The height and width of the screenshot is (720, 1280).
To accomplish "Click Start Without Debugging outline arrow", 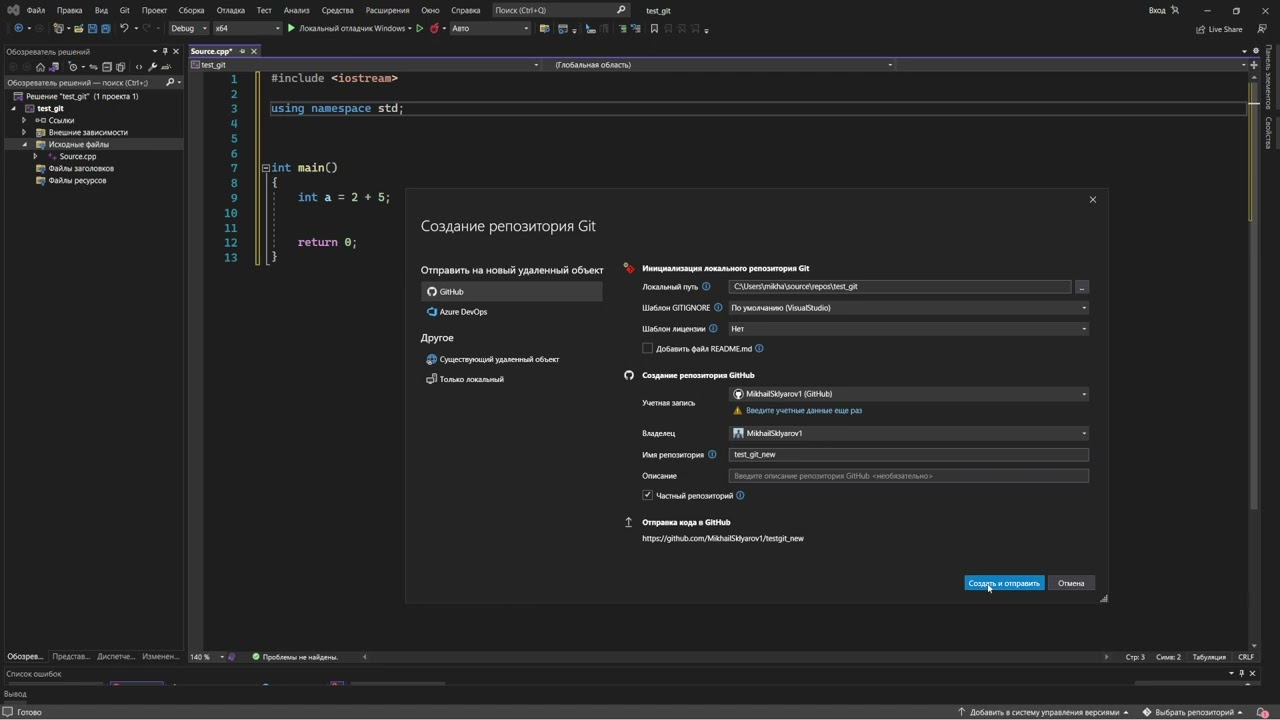I will pyautogui.click(x=419, y=28).
